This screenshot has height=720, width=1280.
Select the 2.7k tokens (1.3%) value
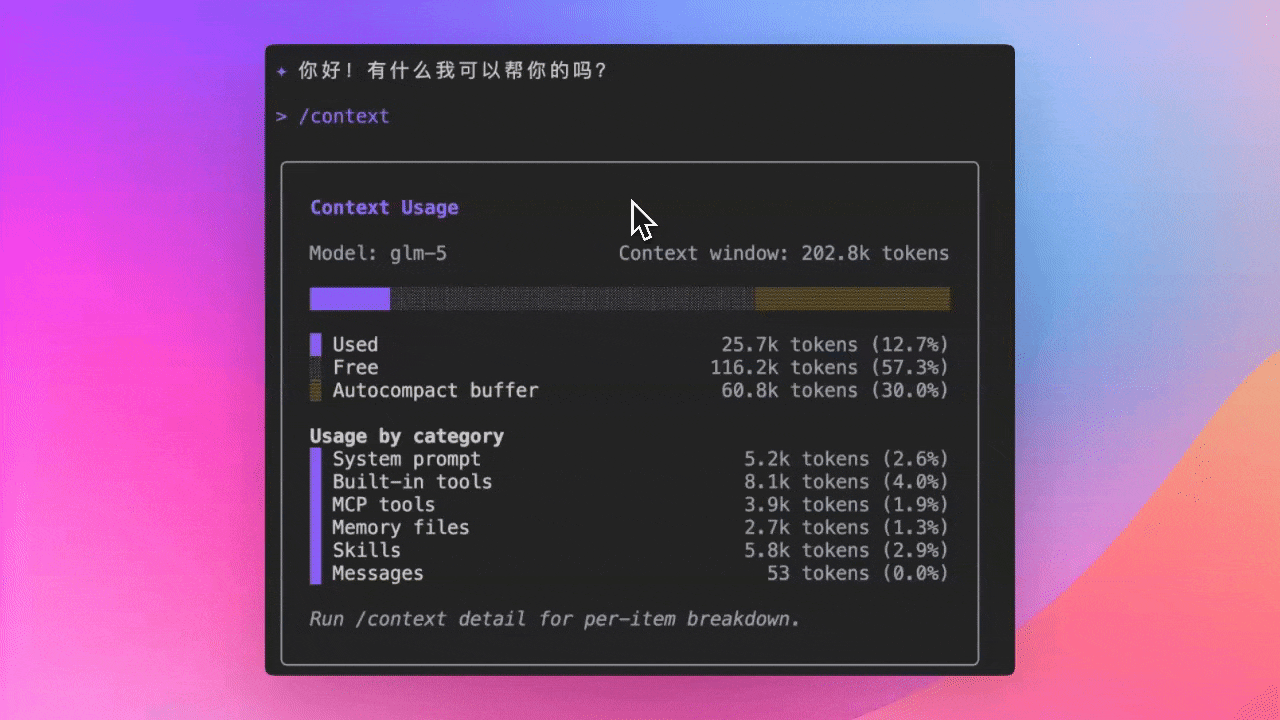coord(846,528)
